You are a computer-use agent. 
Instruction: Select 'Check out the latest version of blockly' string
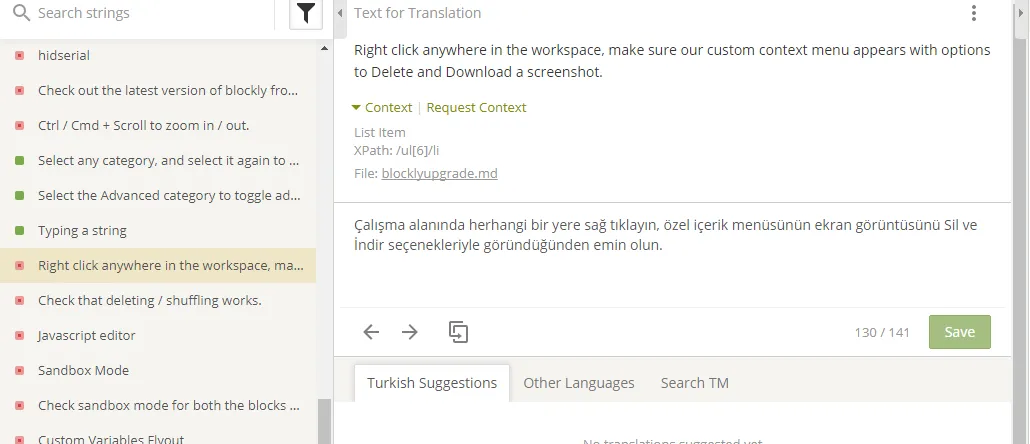click(158, 91)
